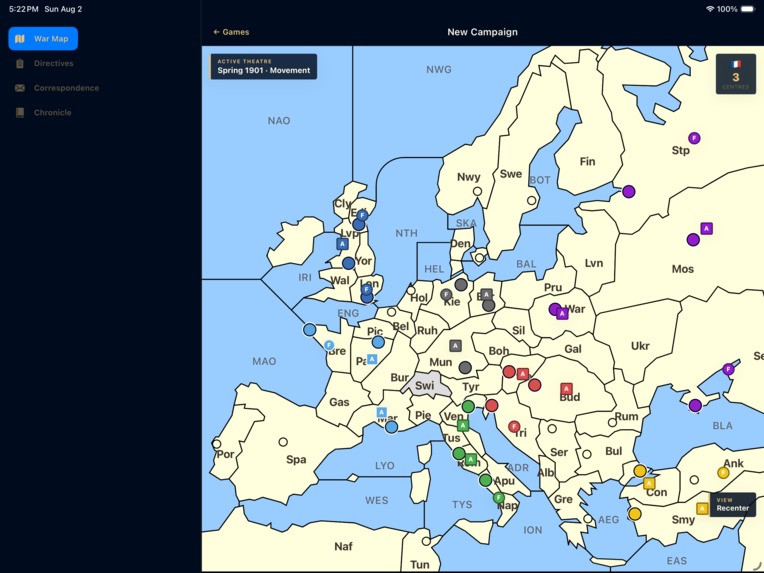
Task: Open the Chronicle sidebar item
Action: [43, 113]
